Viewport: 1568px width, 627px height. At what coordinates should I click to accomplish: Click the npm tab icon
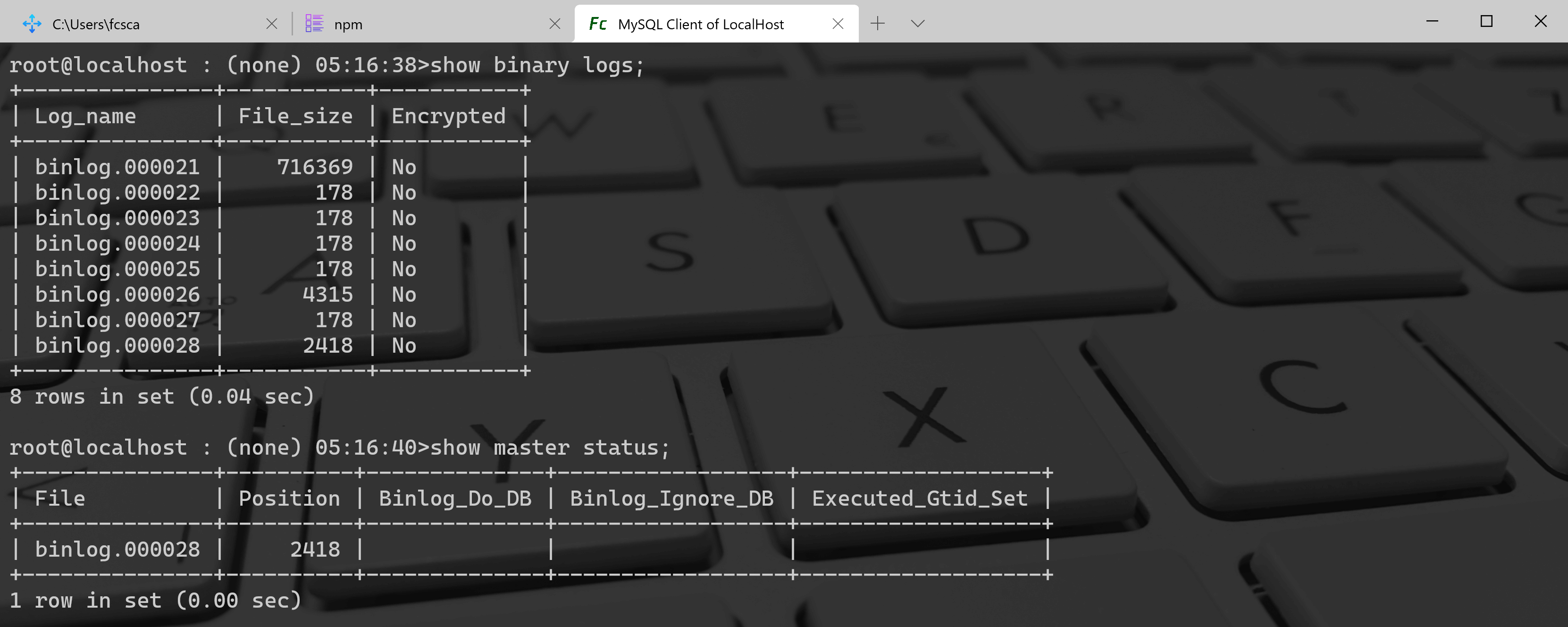tap(314, 24)
